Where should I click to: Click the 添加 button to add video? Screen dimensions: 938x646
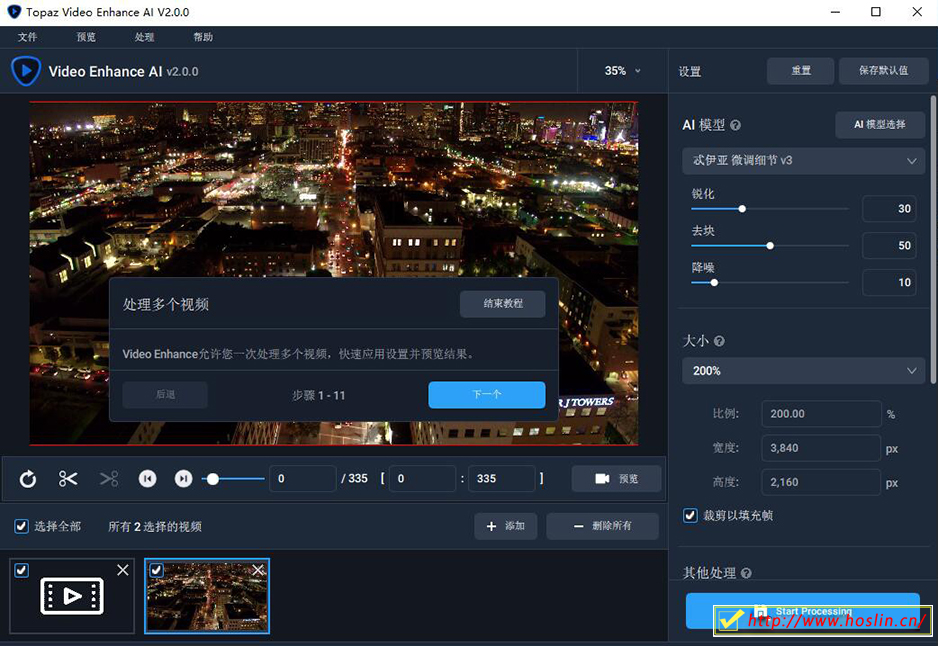505,526
